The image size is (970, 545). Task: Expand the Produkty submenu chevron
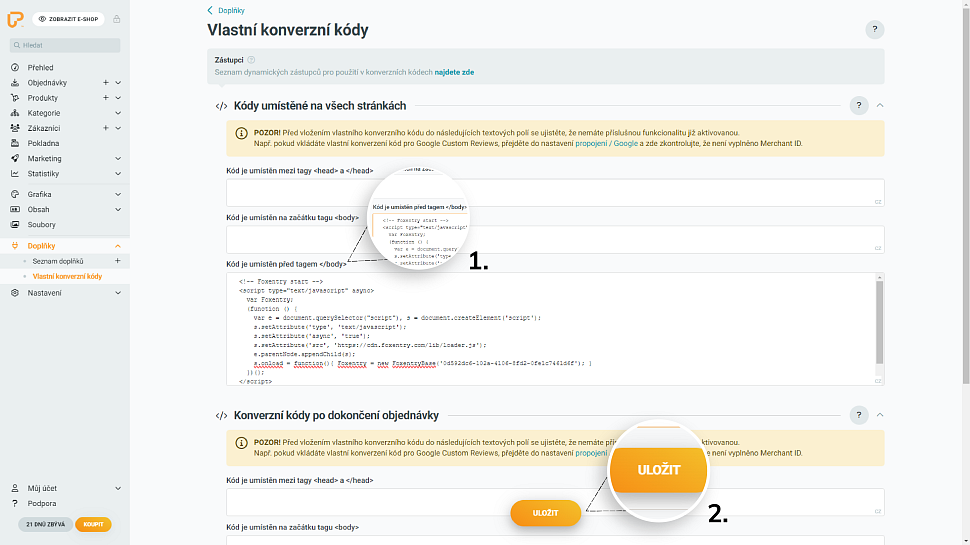tap(118, 98)
